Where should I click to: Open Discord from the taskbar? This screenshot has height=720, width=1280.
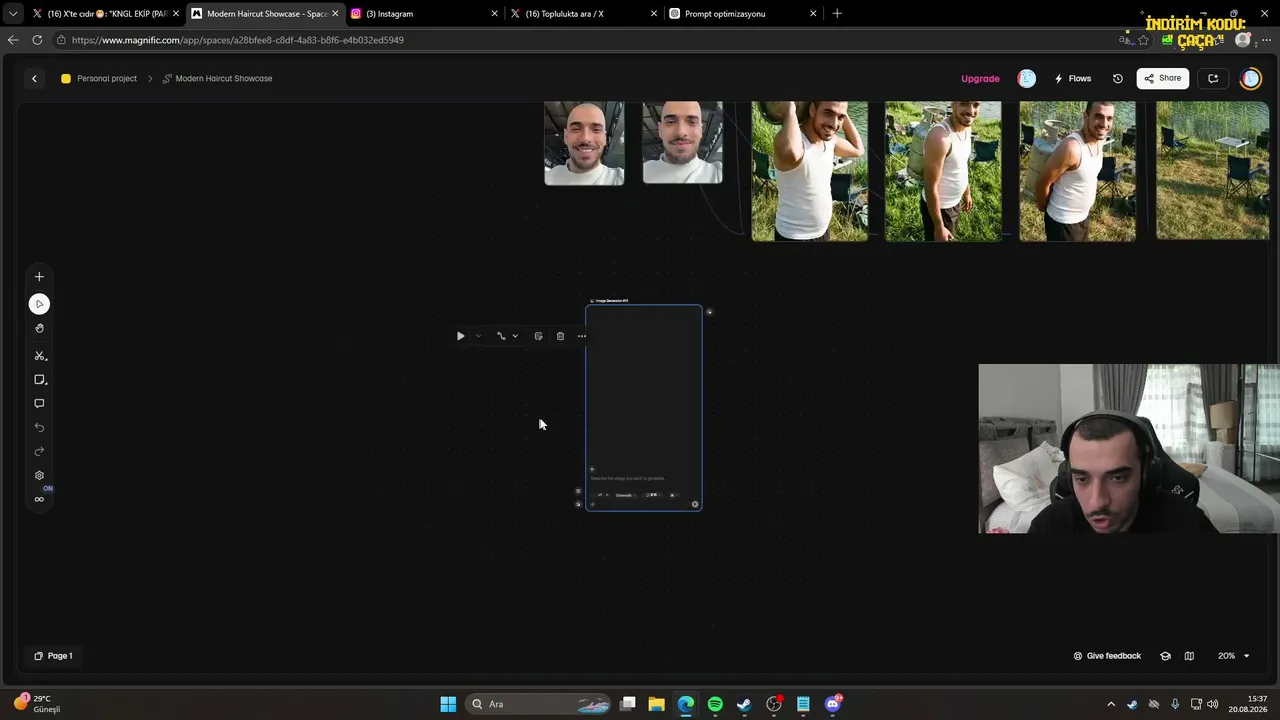[x=832, y=704]
